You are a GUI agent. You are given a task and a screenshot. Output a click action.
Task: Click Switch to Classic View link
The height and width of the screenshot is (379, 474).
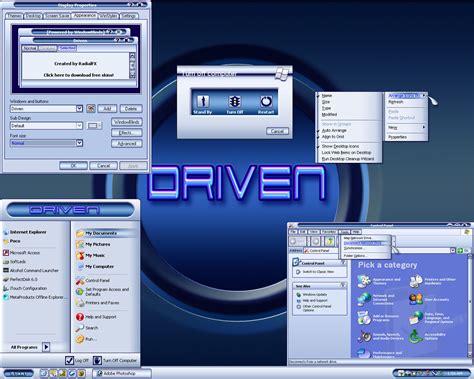pos(318,272)
